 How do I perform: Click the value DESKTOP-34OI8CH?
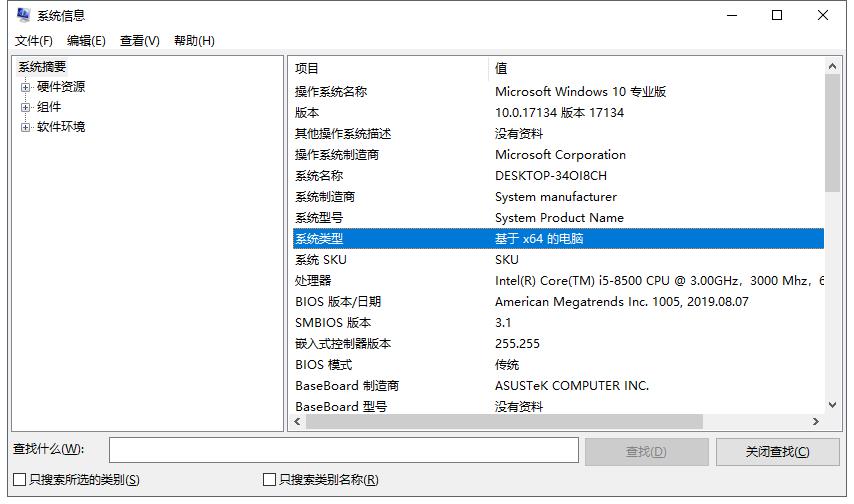551,175
